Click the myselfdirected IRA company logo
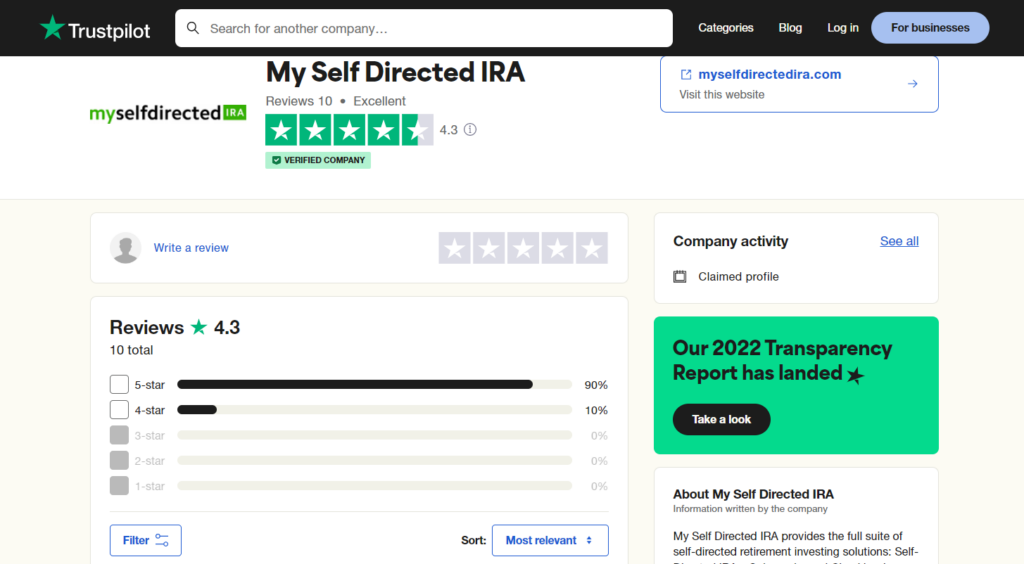Screen dimensions: 1024x564 [168, 114]
